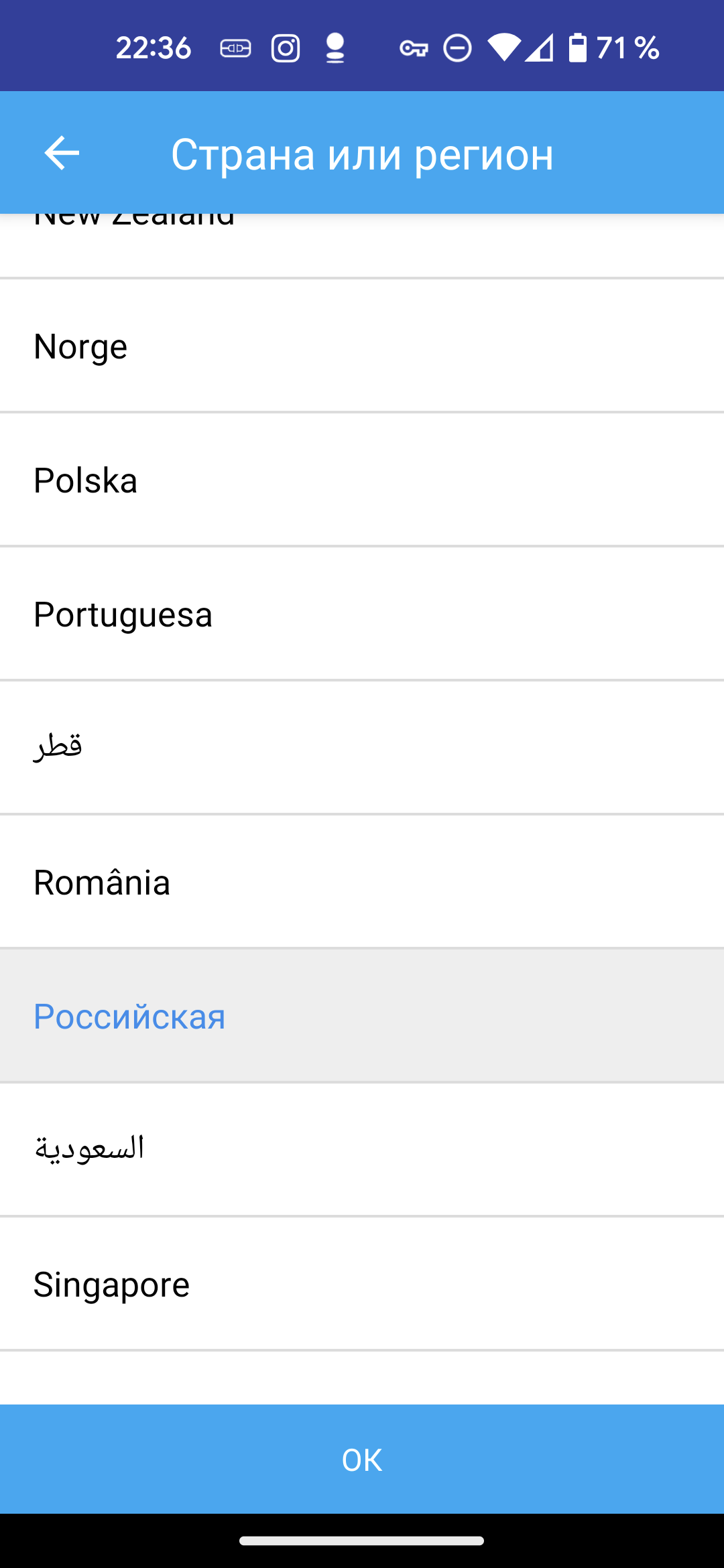
Task: Tap the Do Not Disturb status icon
Action: coord(458,48)
